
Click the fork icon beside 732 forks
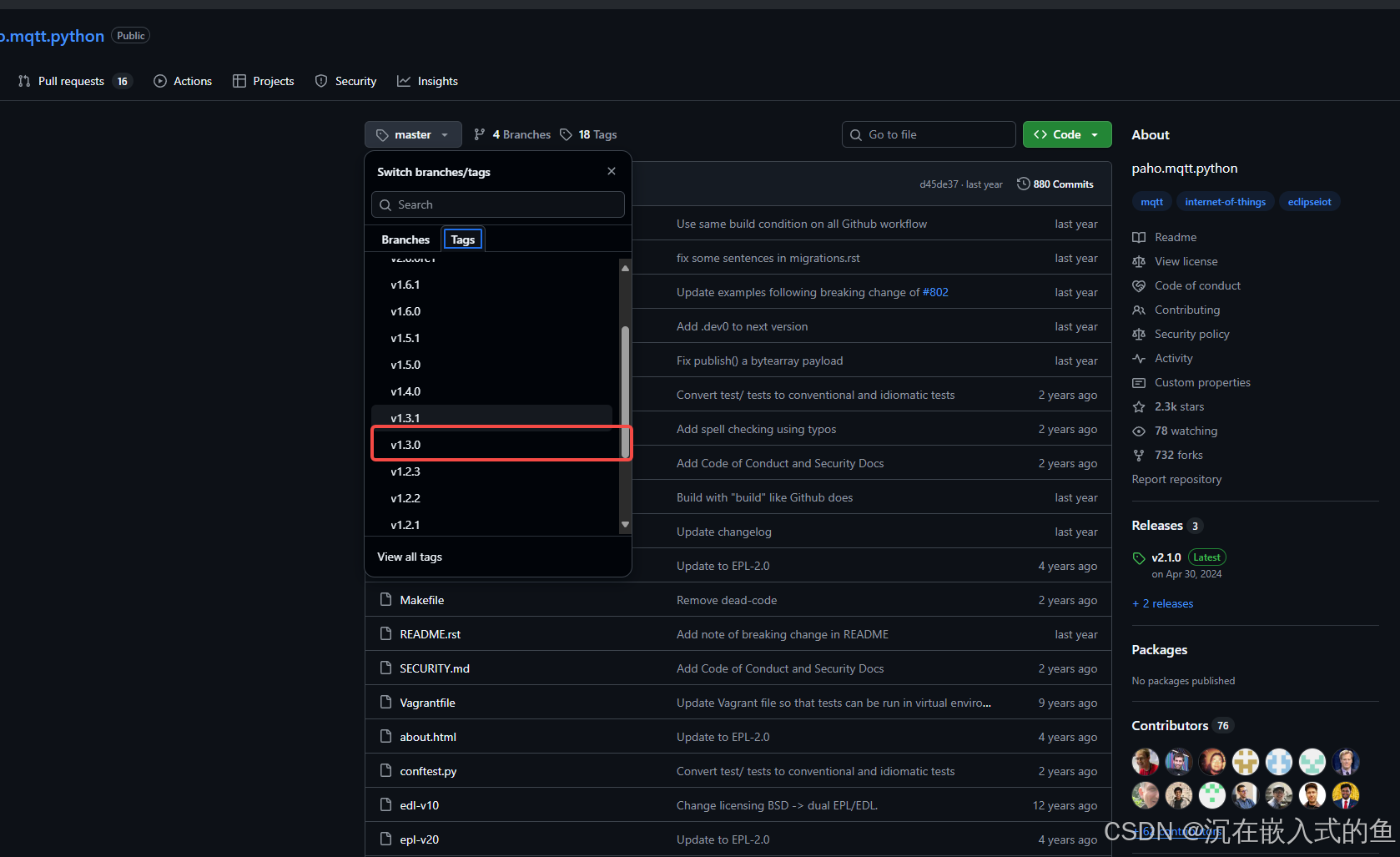click(1139, 455)
